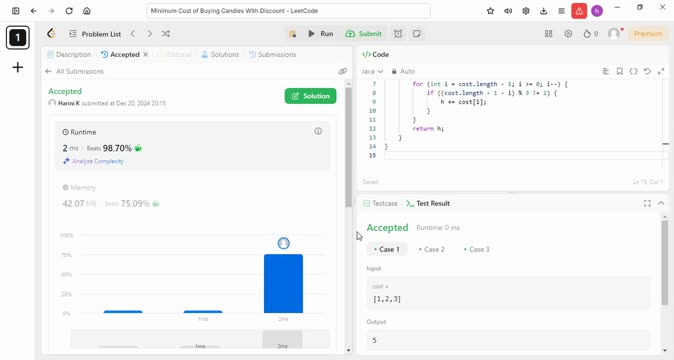Click the cost input value [1,2,3]
The width and height of the screenshot is (674, 360).
[x=387, y=299]
